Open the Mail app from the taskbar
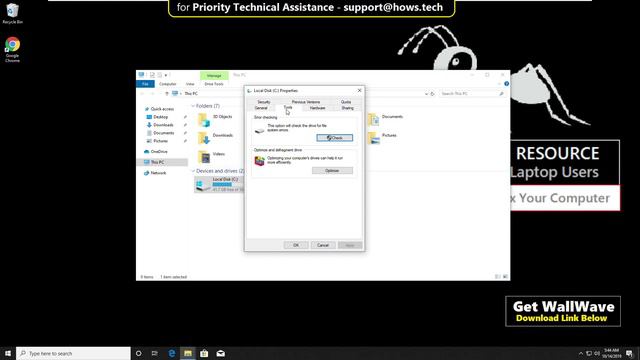This screenshot has height=360, width=640. (220, 353)
